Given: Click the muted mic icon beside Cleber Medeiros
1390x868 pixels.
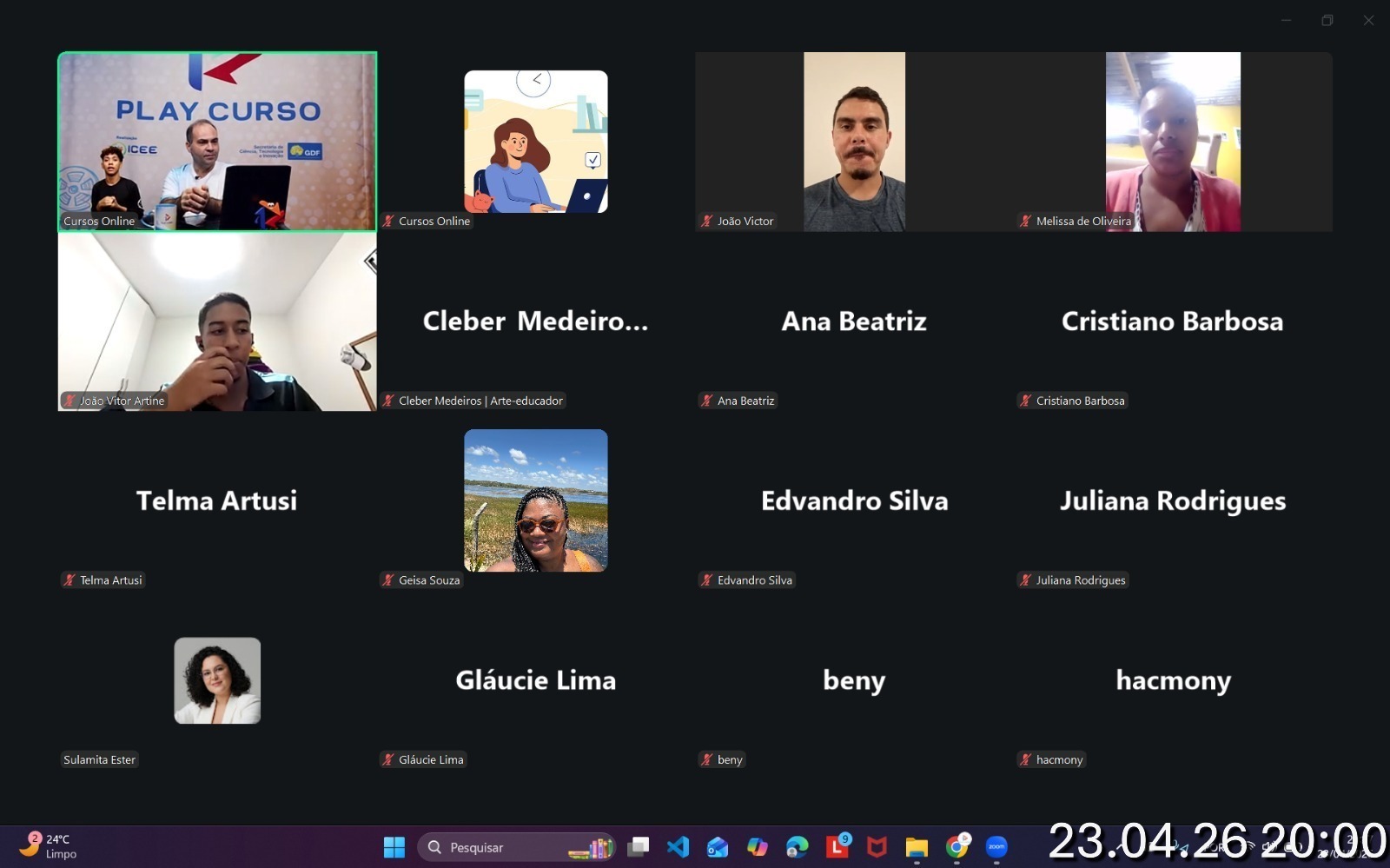Looking at the screenshot, I should pyautogui.click(x=388, y=401).
